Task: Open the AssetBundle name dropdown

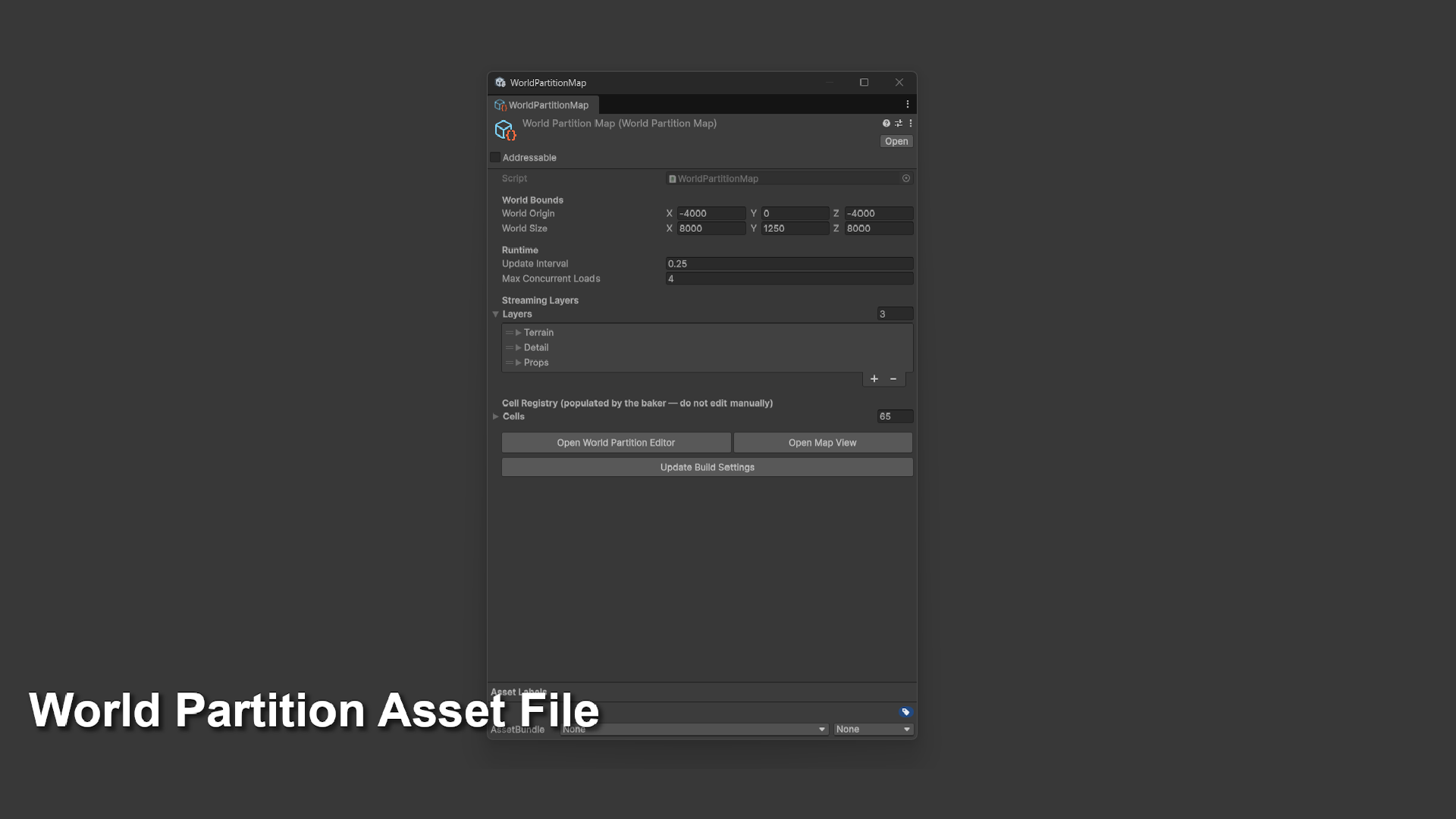Action: click(x=694, y=730)
